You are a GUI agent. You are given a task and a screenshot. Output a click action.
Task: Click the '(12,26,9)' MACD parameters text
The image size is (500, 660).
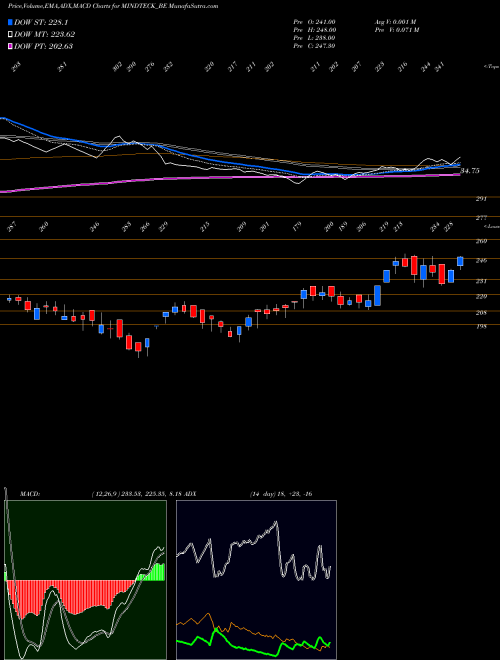[x=106, y=494]
